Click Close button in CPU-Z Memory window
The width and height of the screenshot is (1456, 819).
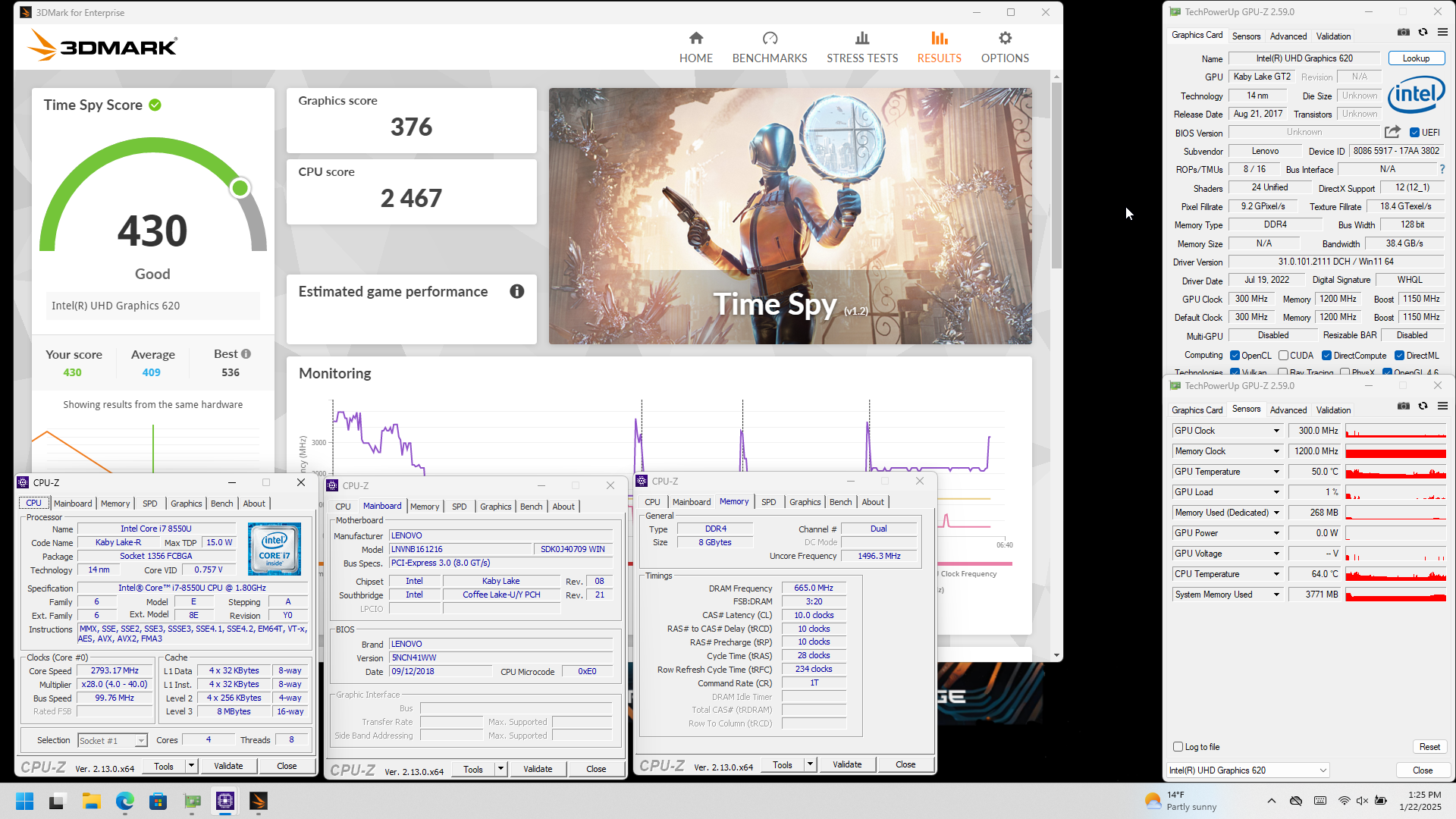(x=905, y=764)
